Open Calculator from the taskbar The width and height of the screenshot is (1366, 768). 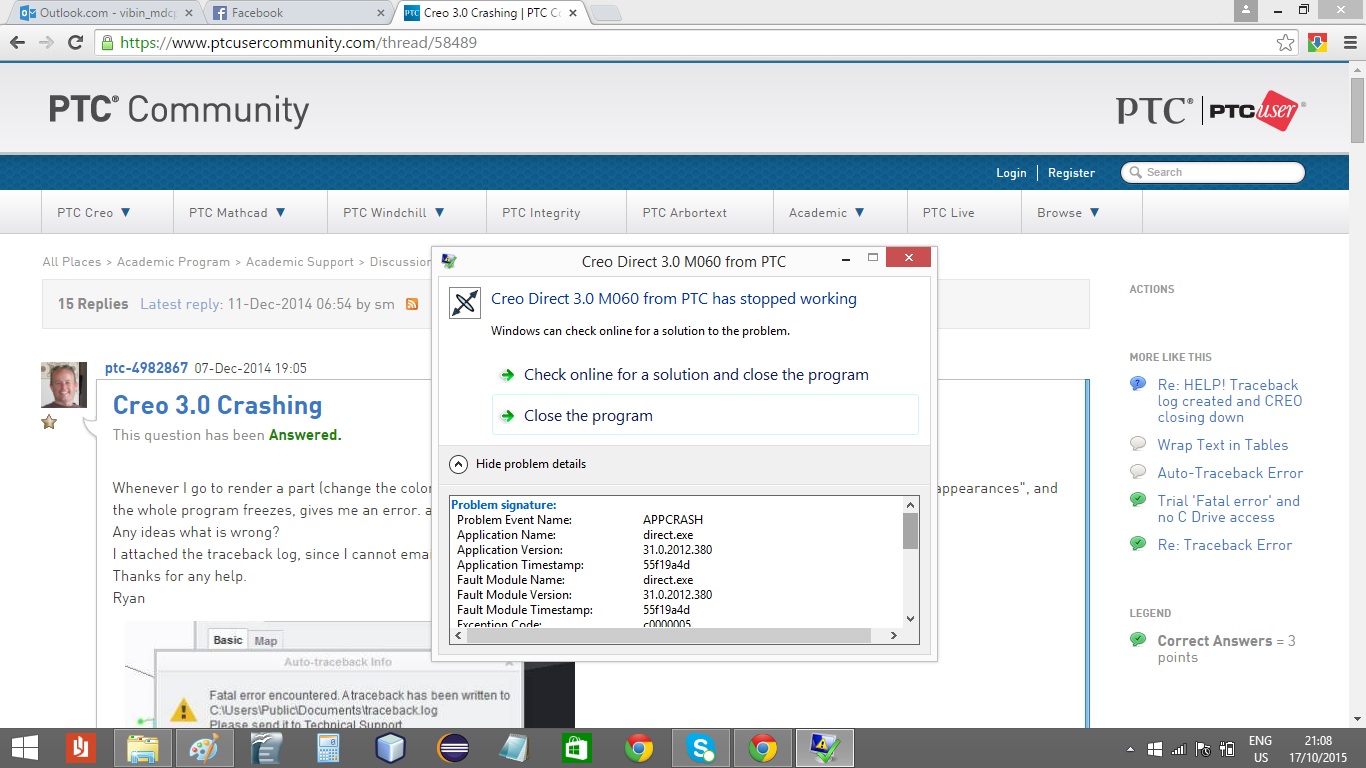tap(327, 747)
